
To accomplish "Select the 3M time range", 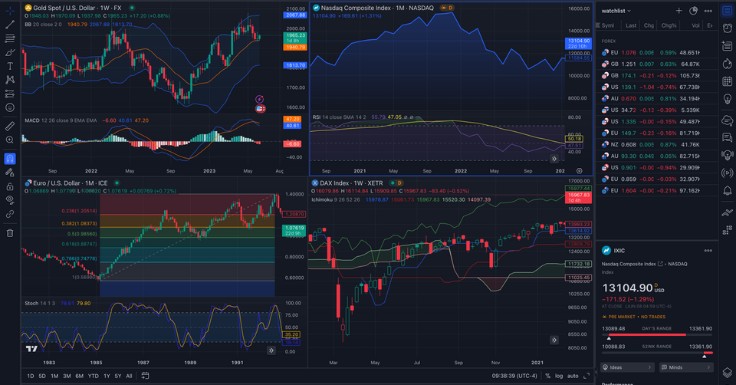I will click(67, 376).
